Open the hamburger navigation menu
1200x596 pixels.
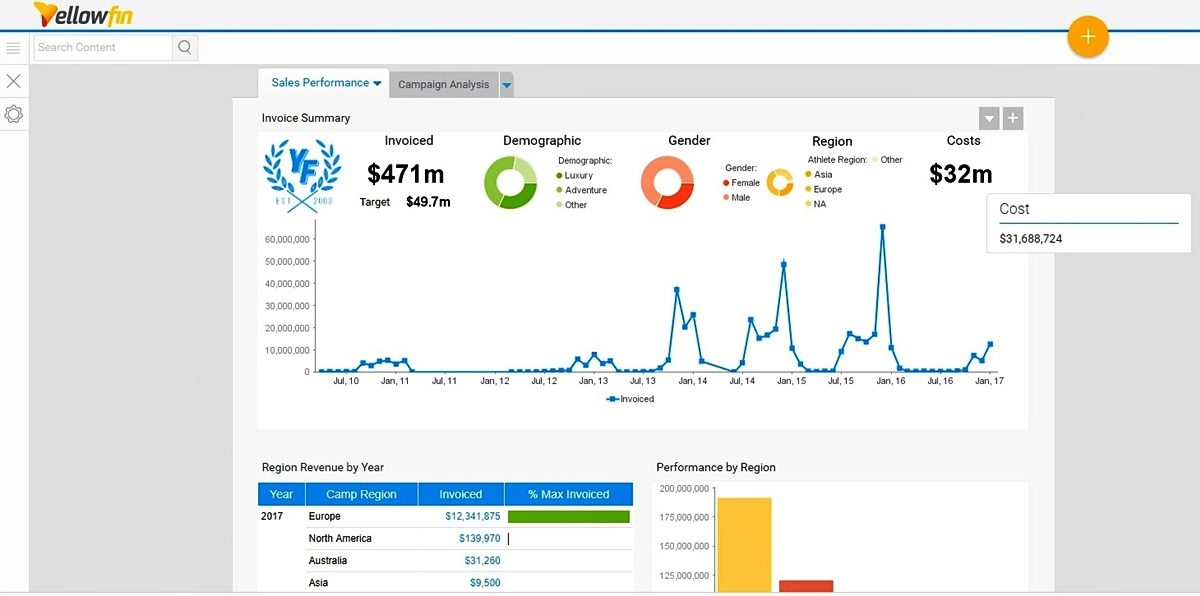pyautogui.click(x=14, y=47)
